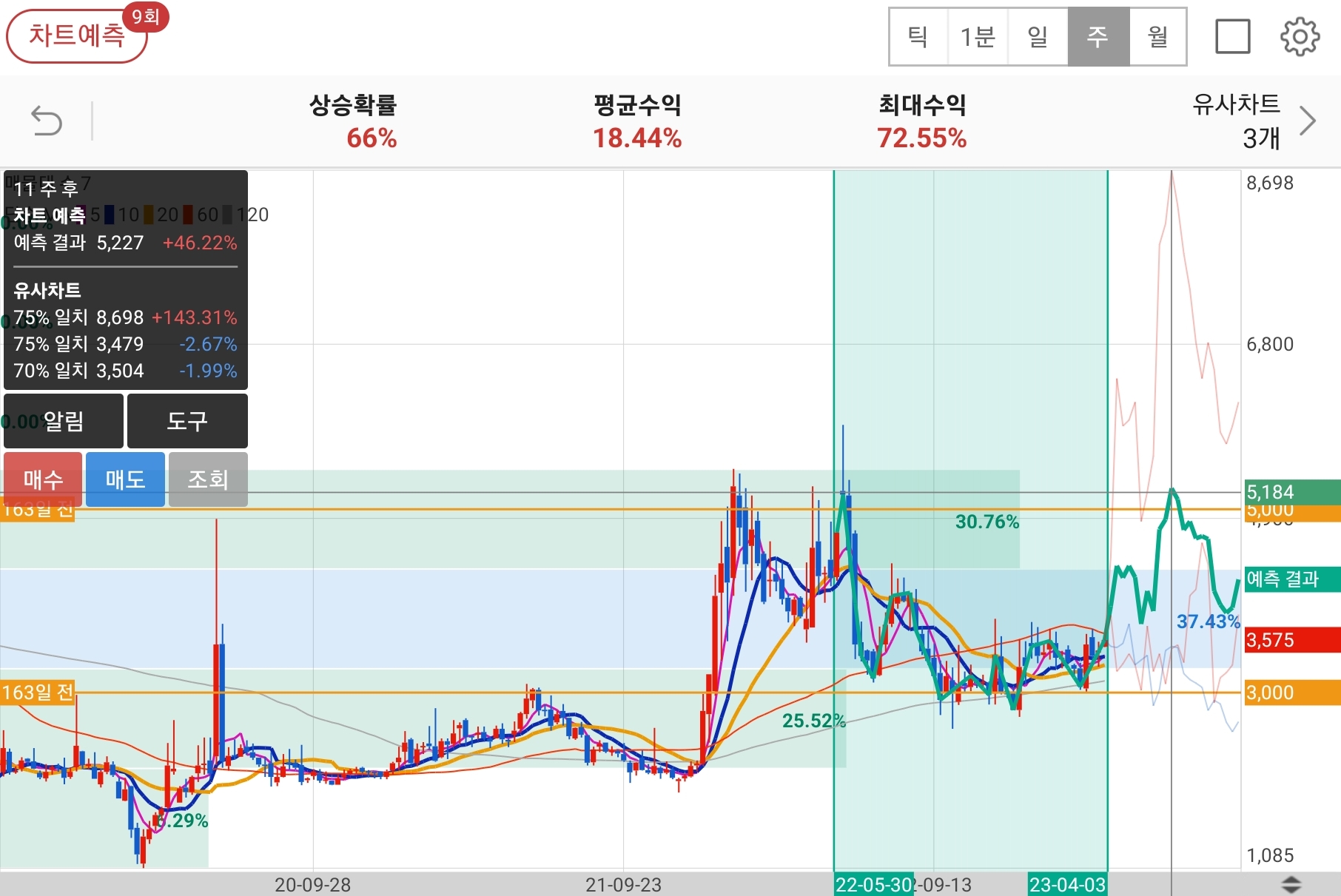
Task: Tap the 도구 tools button
Action: 187,421
